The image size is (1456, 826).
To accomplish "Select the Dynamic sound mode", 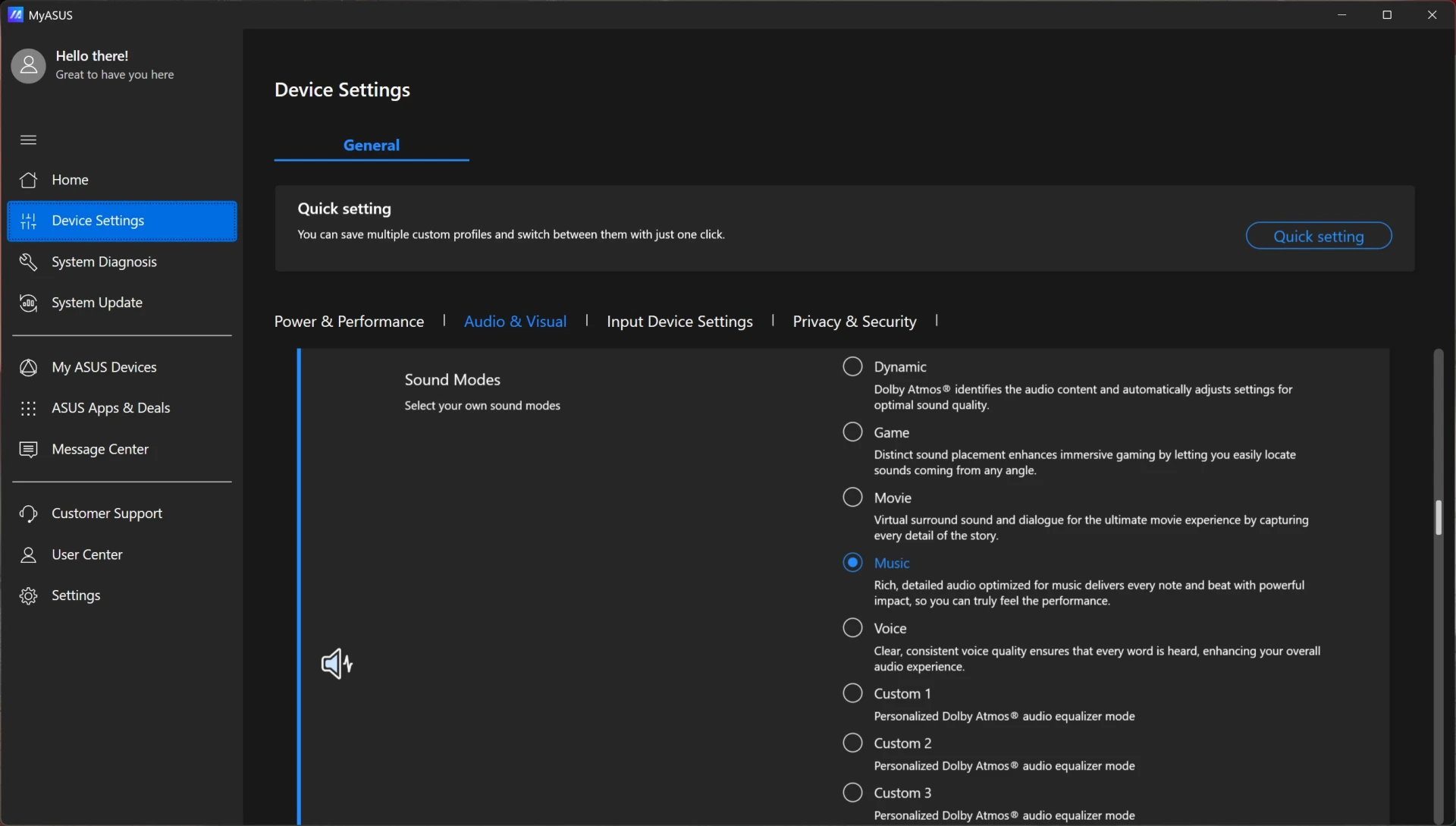I will tap(852, 366).
